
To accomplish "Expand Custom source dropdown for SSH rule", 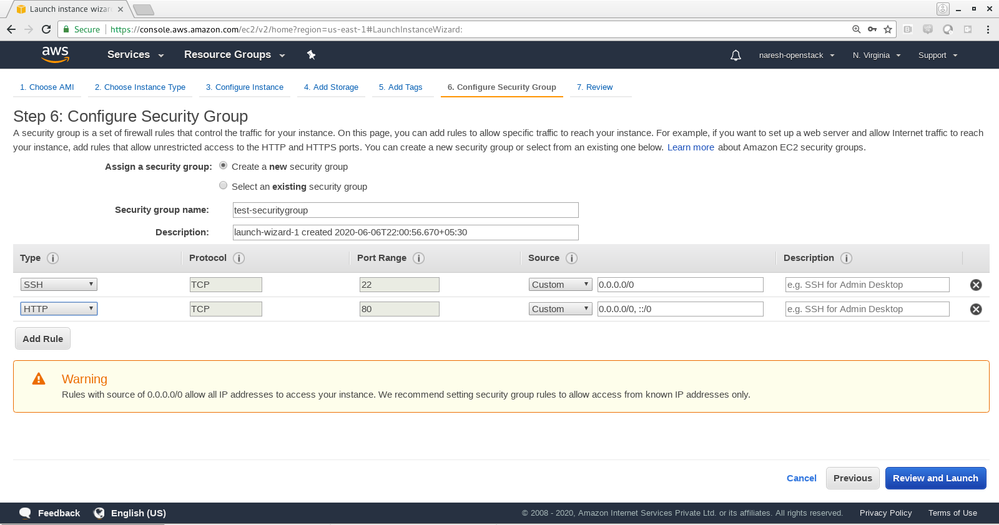I will pyautogui.click(x=560, y=285).
